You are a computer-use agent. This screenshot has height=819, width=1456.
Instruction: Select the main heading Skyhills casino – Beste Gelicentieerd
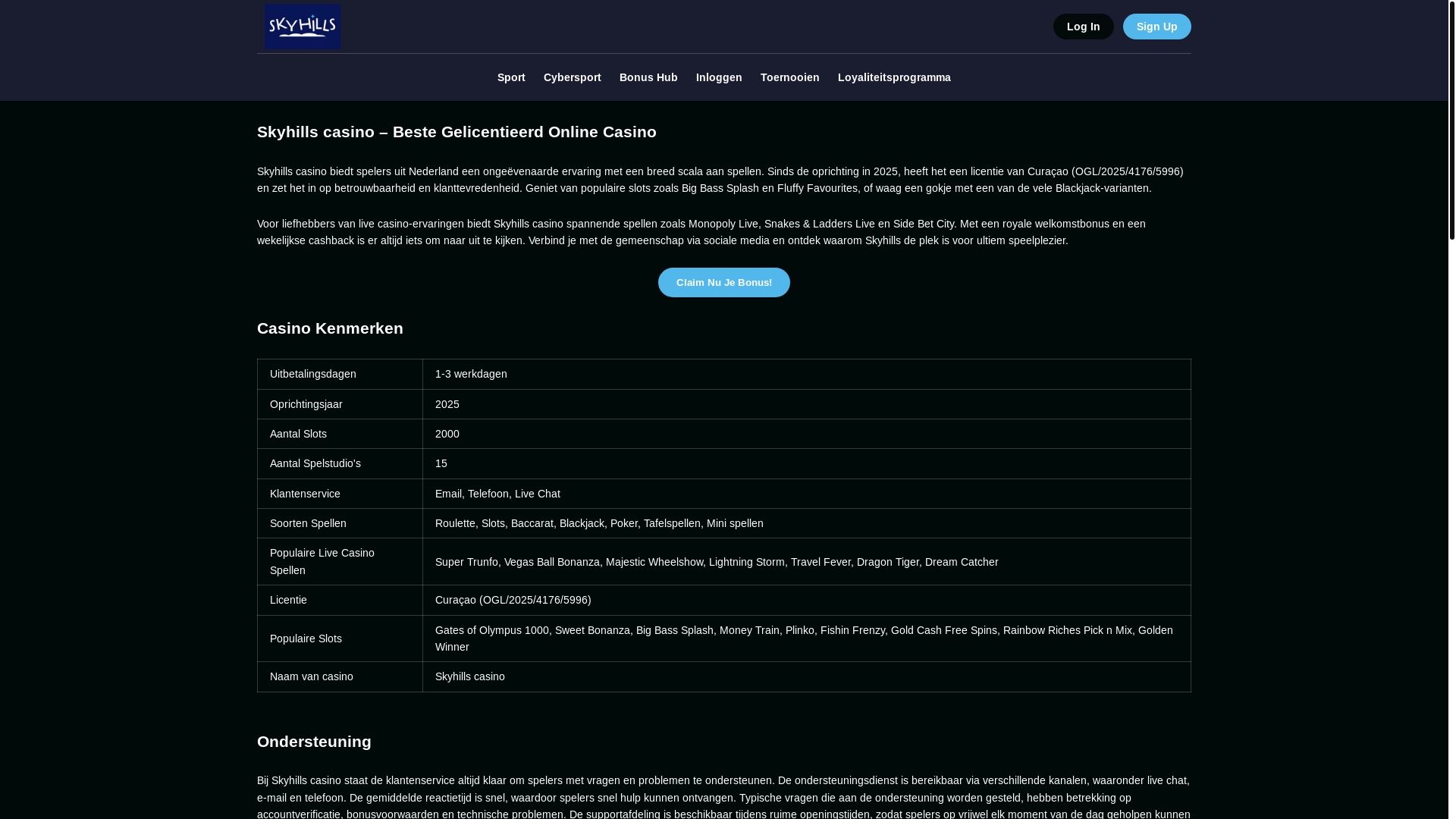[457, 132]
